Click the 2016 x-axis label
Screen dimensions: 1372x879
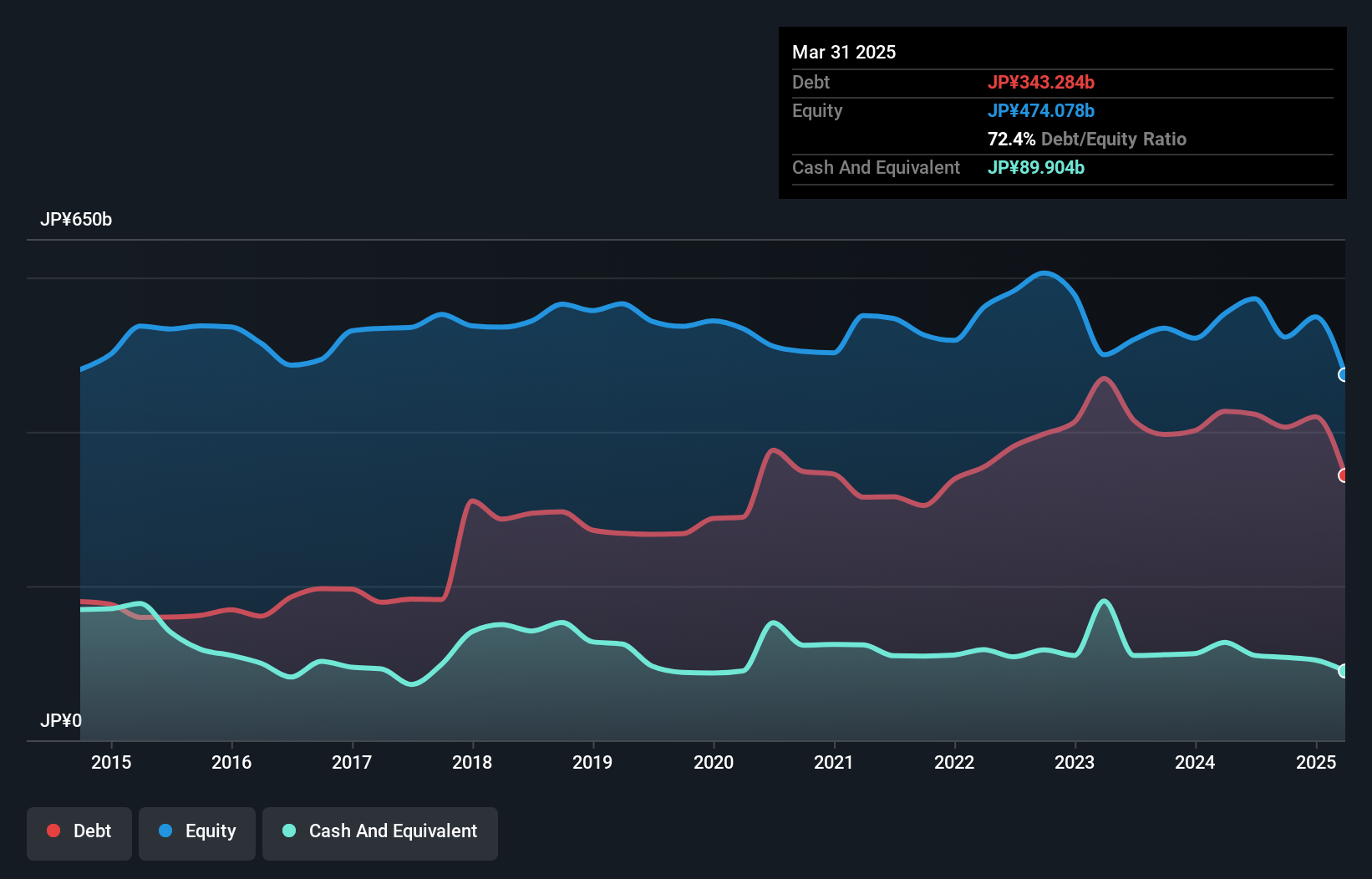point(231,762)
